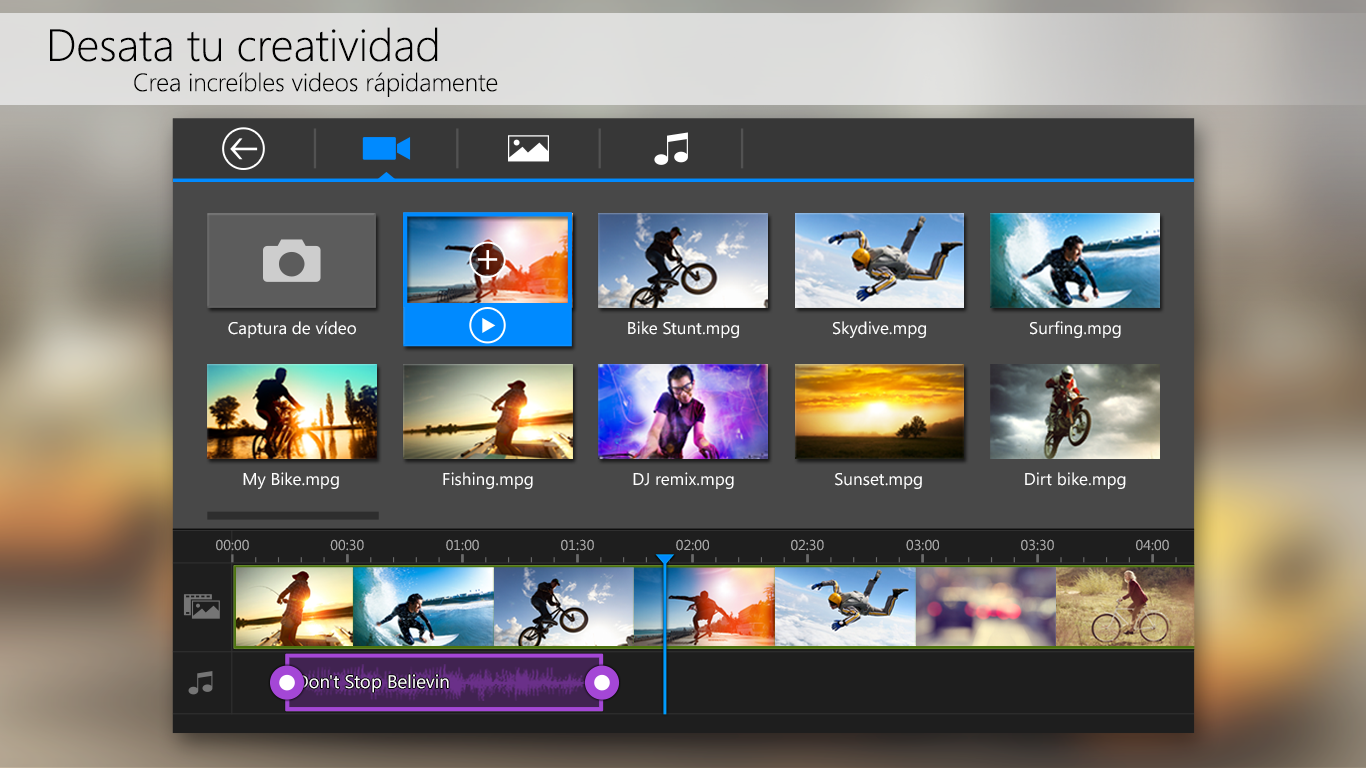Select the Skydive.mpg video clip
The width and height of the screenshot is (1366, 768).
coord(878,259)
